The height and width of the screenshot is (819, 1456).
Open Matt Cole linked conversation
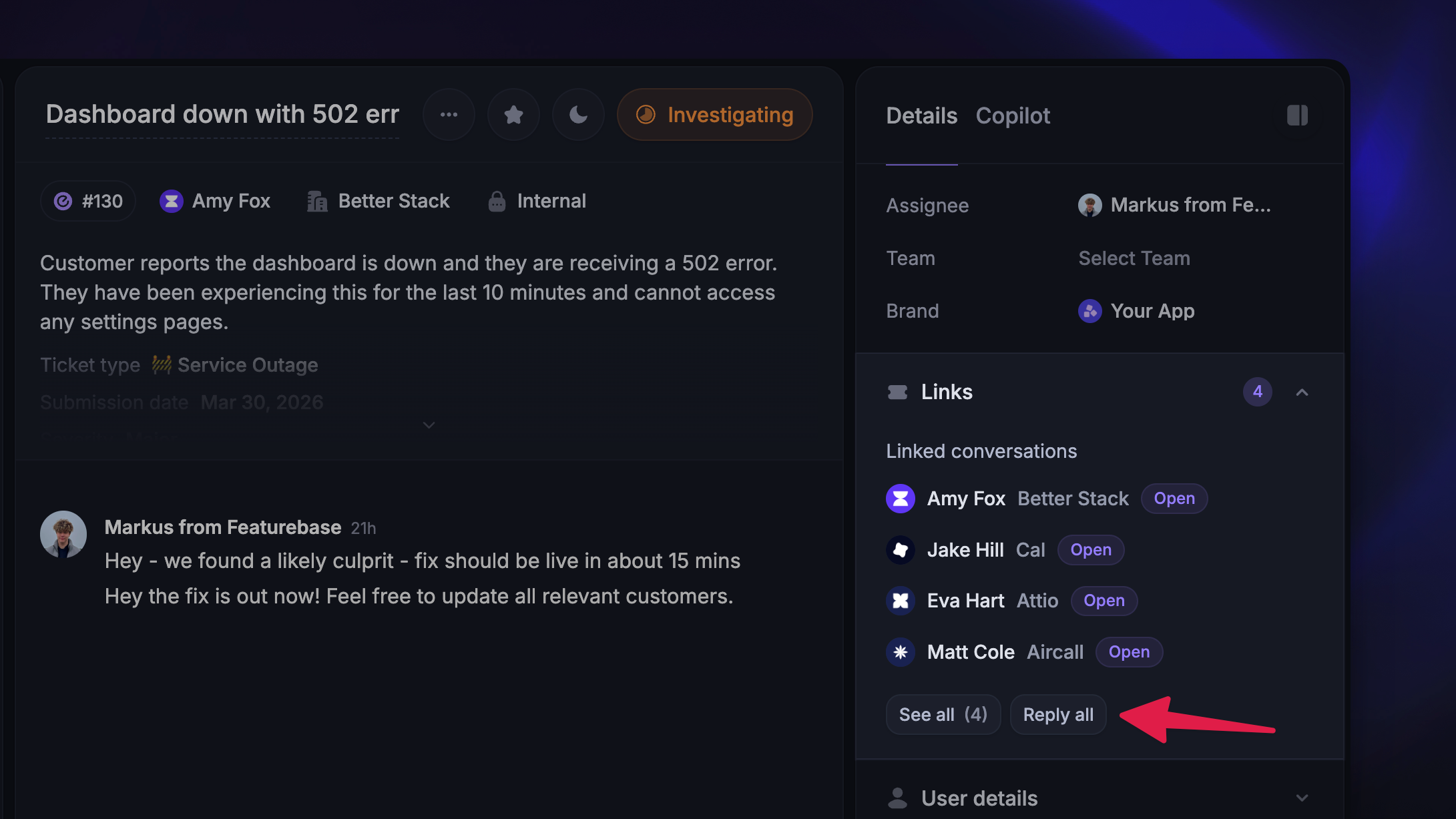click(x=971, y=652)
